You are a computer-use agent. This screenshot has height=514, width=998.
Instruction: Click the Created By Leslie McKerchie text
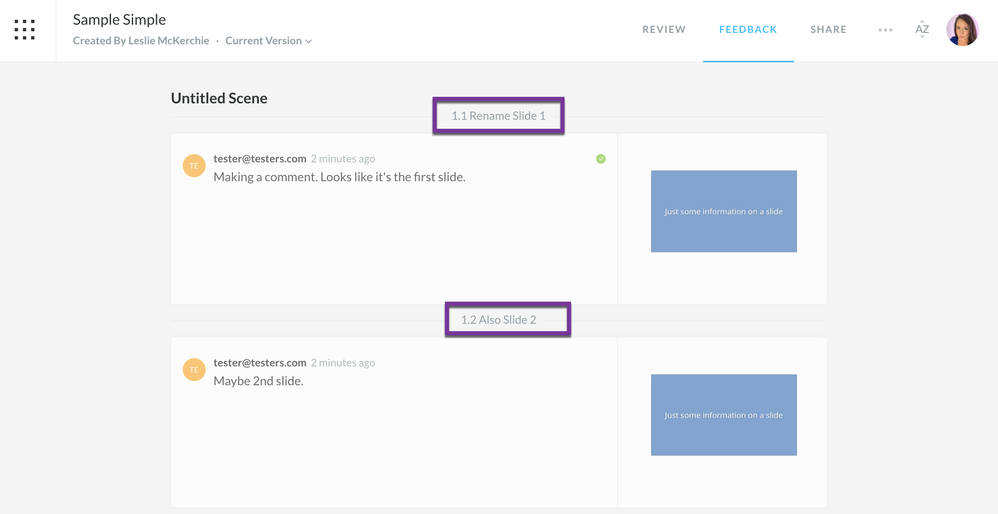tap(141, 41)
